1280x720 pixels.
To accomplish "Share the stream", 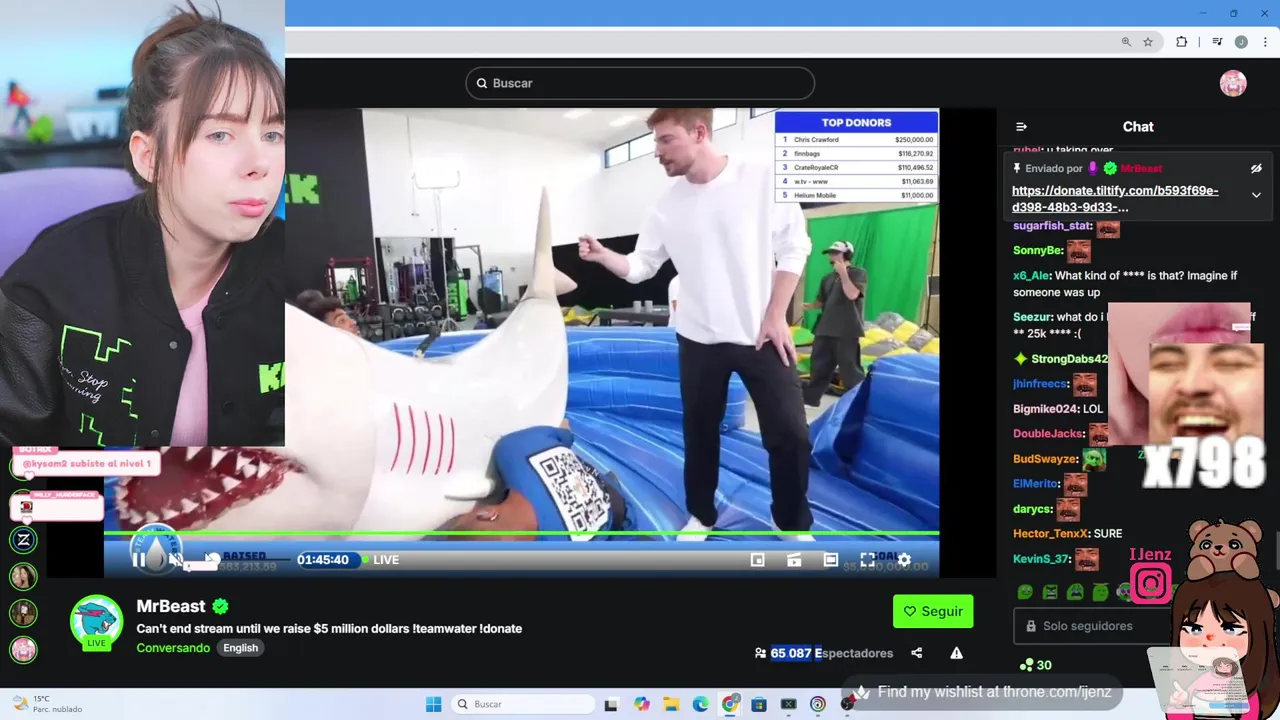I will 916,653.
